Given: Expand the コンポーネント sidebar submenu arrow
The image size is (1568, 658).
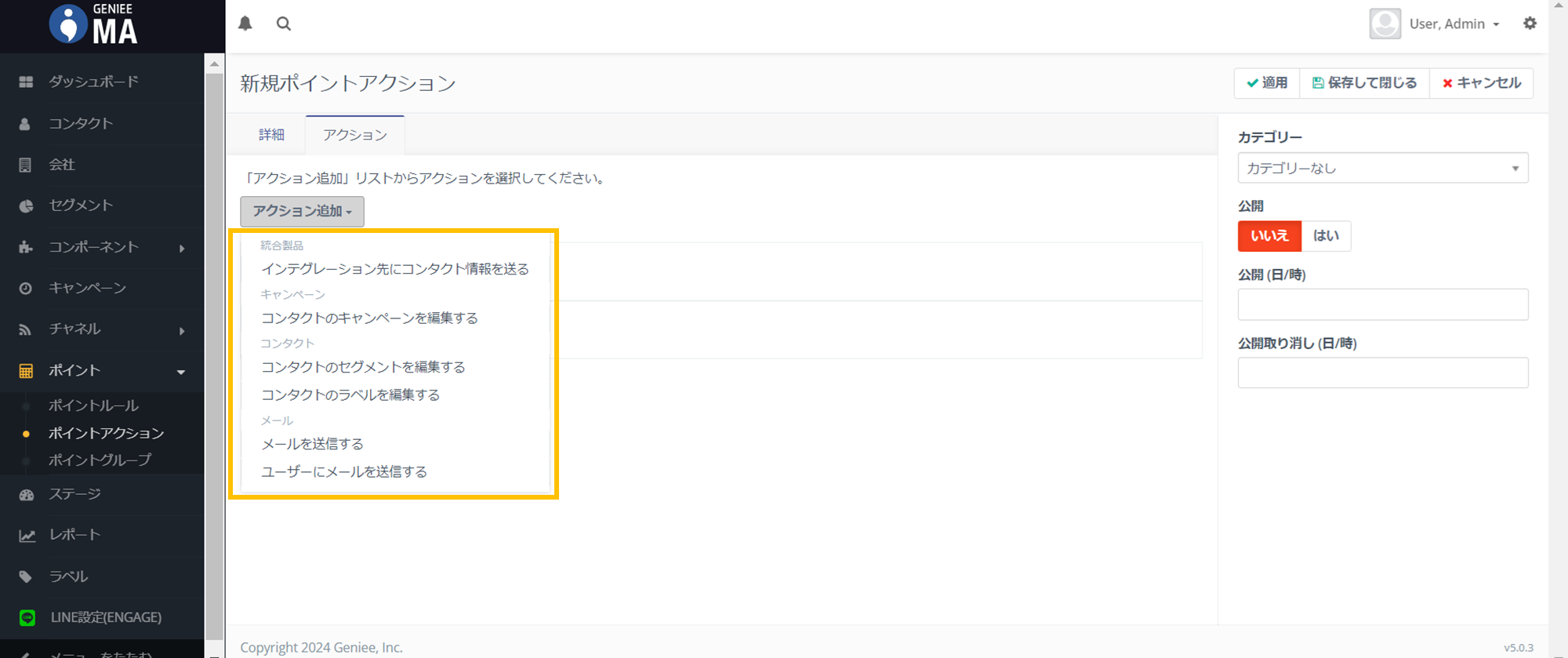Looking at the screenshot, I should 182,248.
